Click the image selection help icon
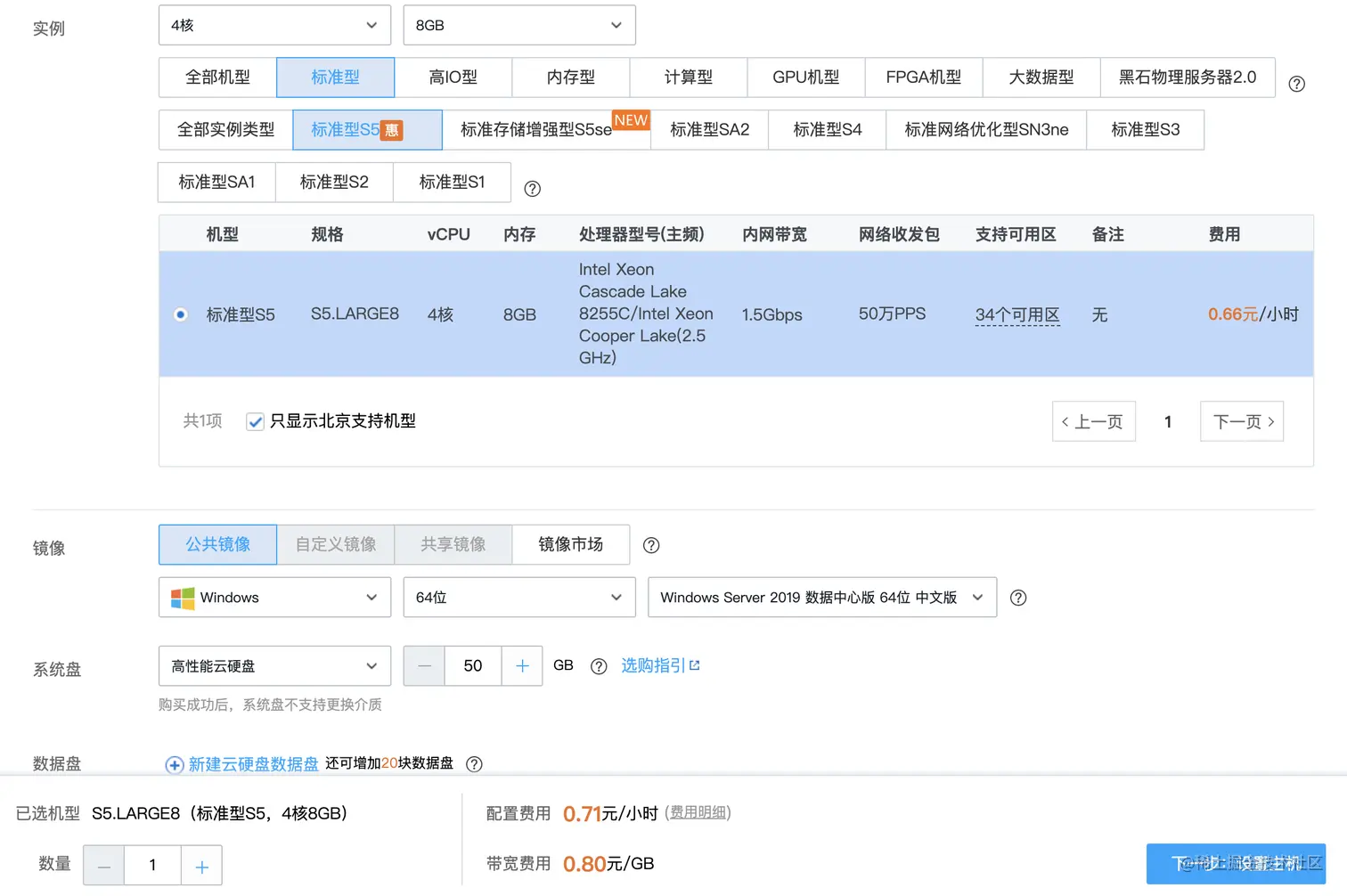Viewport: 1347px width, 896px height. click(650, 545)
